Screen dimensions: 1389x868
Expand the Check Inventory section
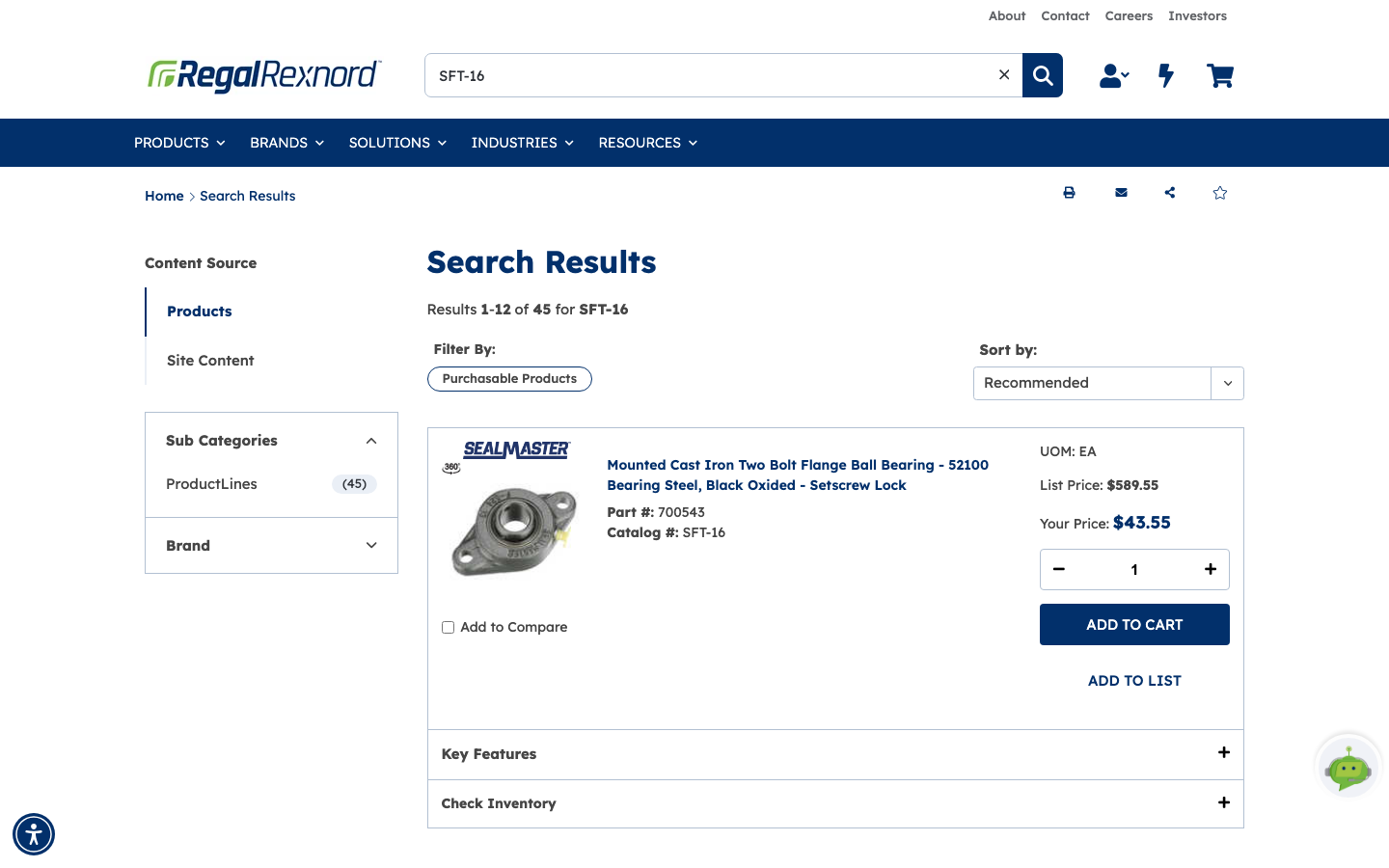pos(835,803)
